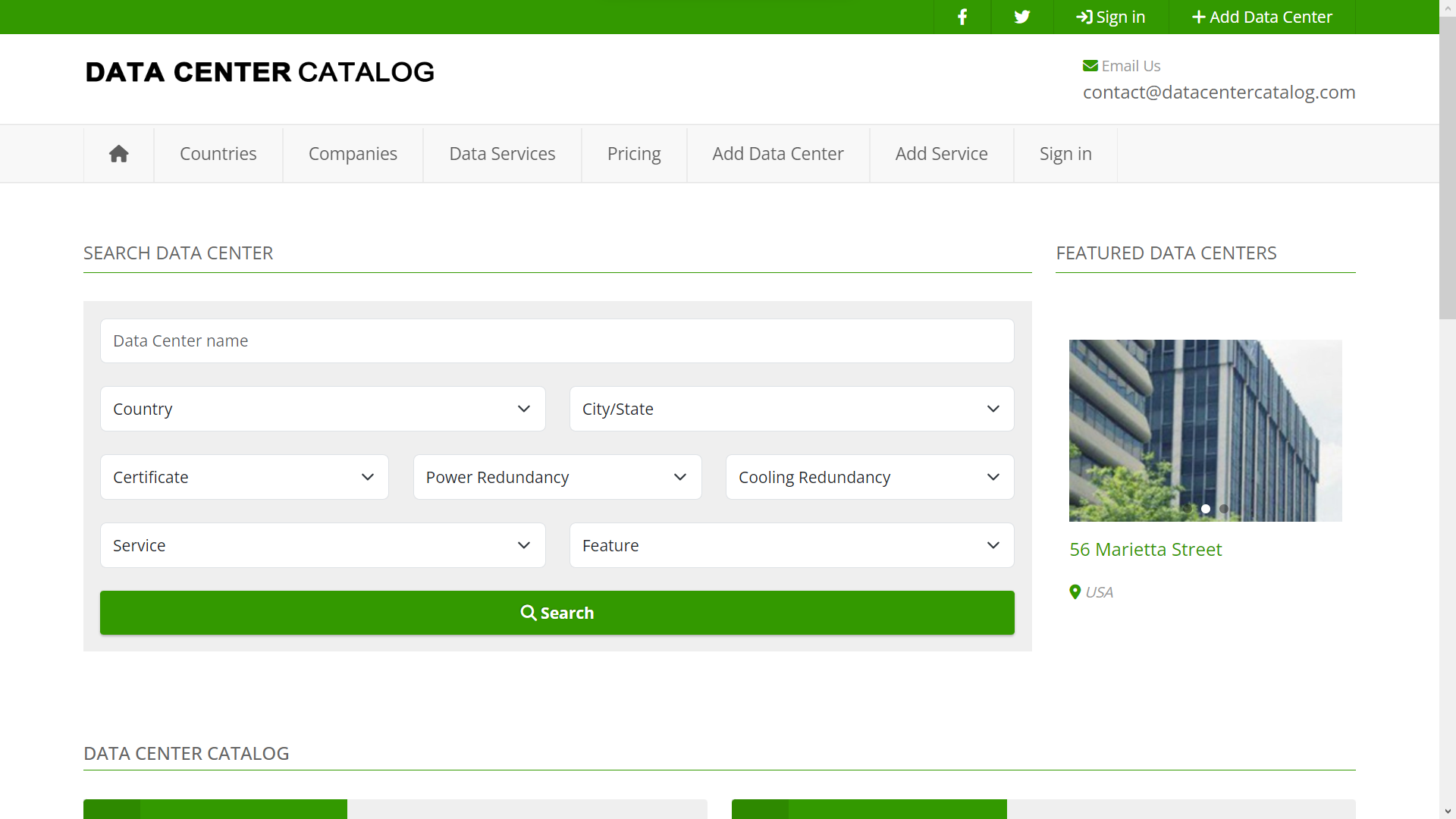
Task: Click the contact@datacentercatalog.com email link
Action: (x=1219, y=92)
